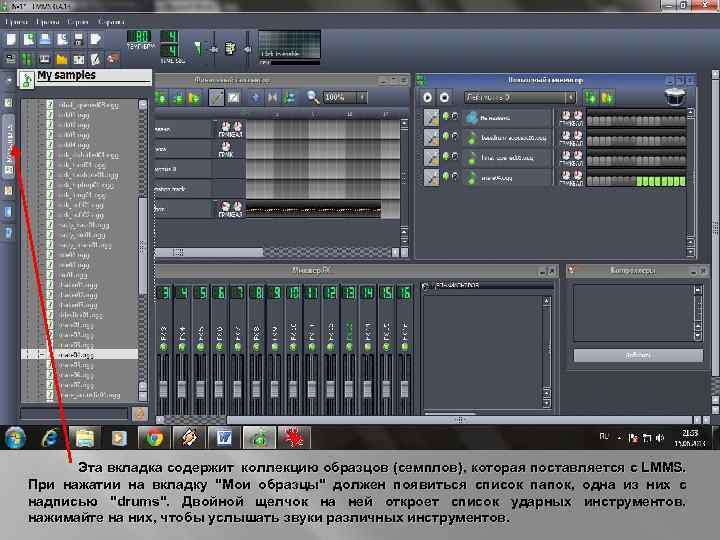Create a new project from the toolbar
The image size is (720, 540).
pos(11,39)
